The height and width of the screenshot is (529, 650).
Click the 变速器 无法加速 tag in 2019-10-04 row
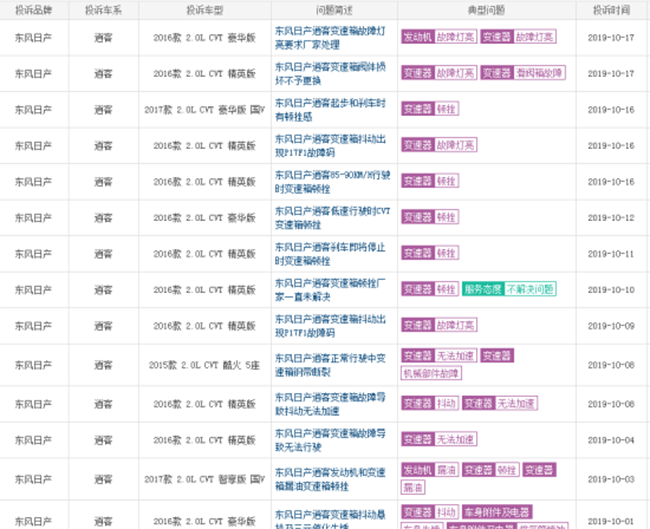tap(439, 439)
